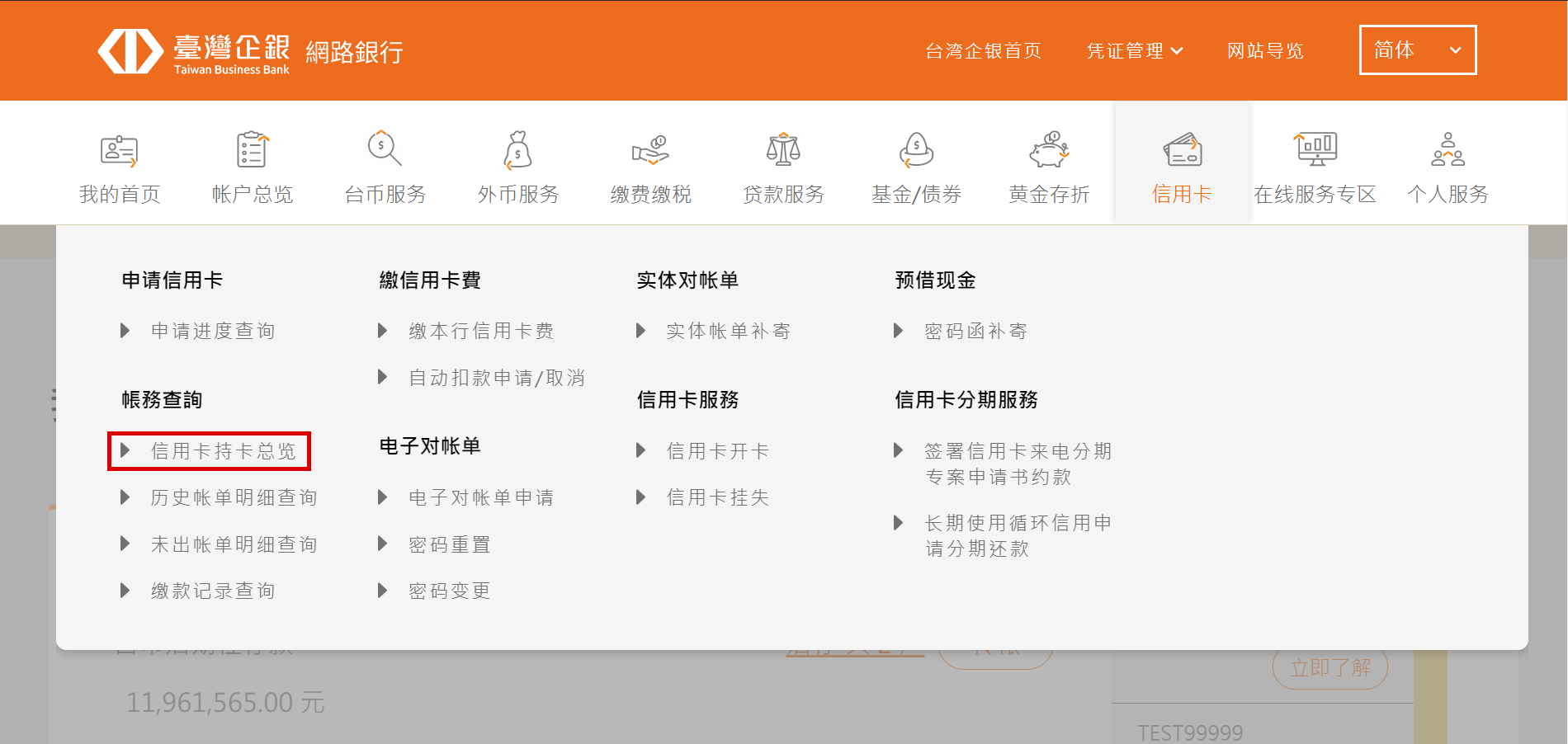Click the Taiwan Business Bank logo

click(x=194, y=51)
